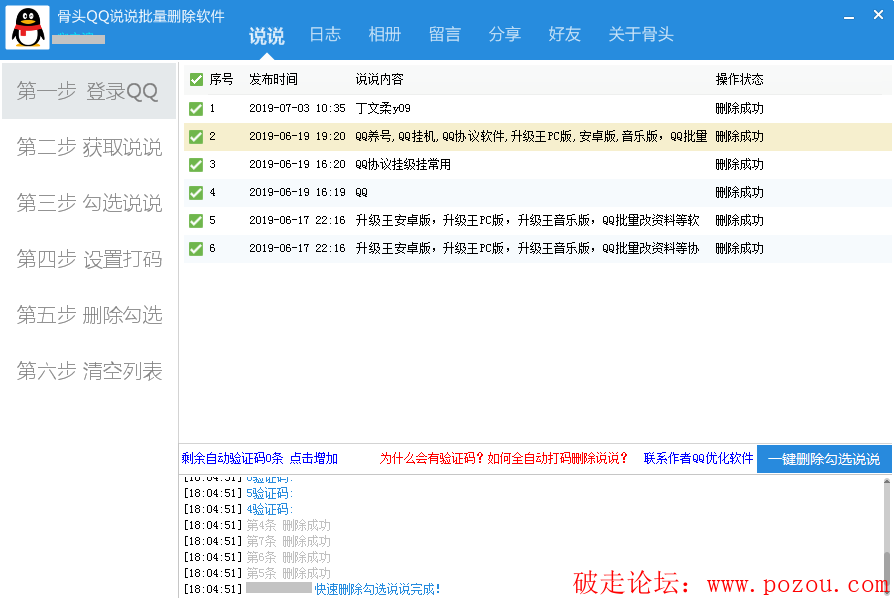Click 第一步 登录QQ in the sidebar
Viewport: 894px width, 600px height.
coord(88,91)
